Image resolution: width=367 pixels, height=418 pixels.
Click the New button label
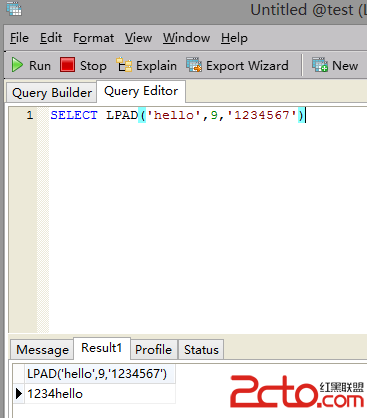[x=345, y=66]
